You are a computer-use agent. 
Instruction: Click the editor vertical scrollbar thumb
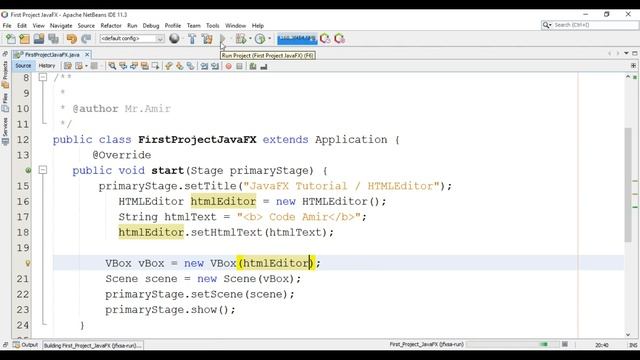click(629, 184)
